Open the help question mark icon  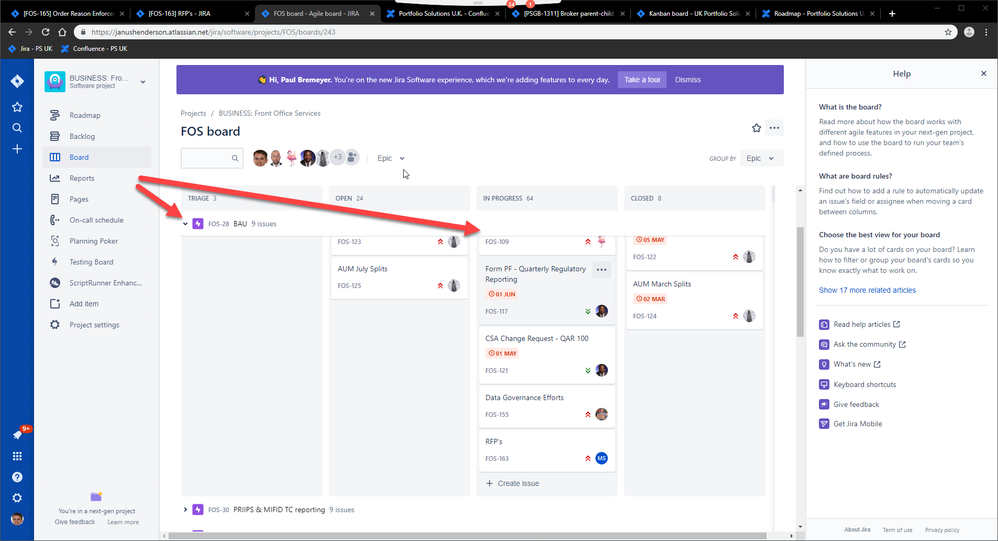(17, 477)
